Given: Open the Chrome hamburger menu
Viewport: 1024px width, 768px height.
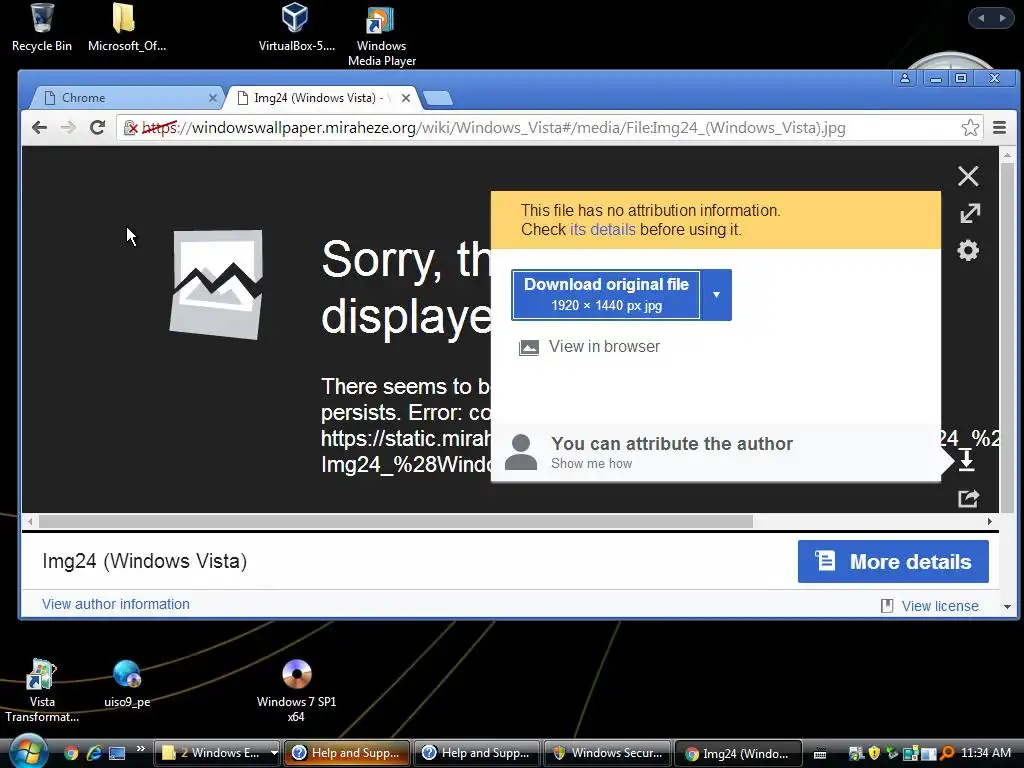Looking at the screenshot, I should (x=999, y=127).
